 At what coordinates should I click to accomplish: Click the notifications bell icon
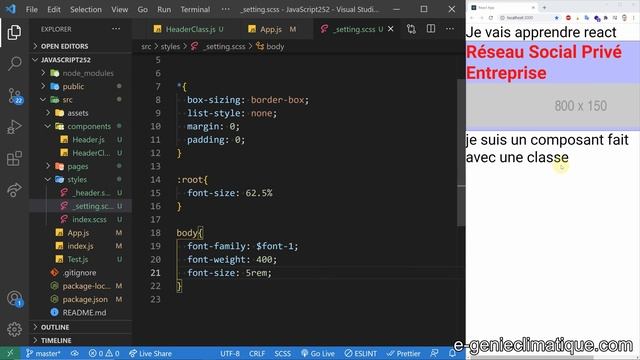[x=452, y=353]
